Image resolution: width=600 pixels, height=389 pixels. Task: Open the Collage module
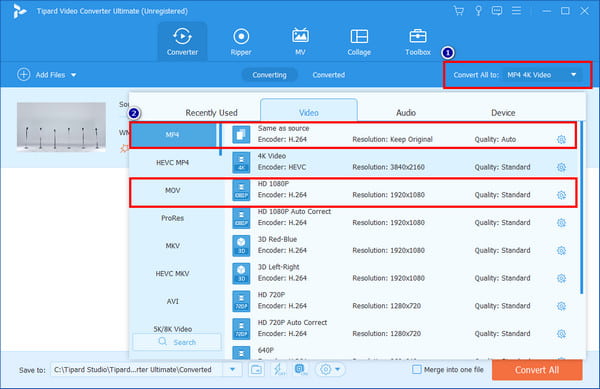tap(359, 42)
